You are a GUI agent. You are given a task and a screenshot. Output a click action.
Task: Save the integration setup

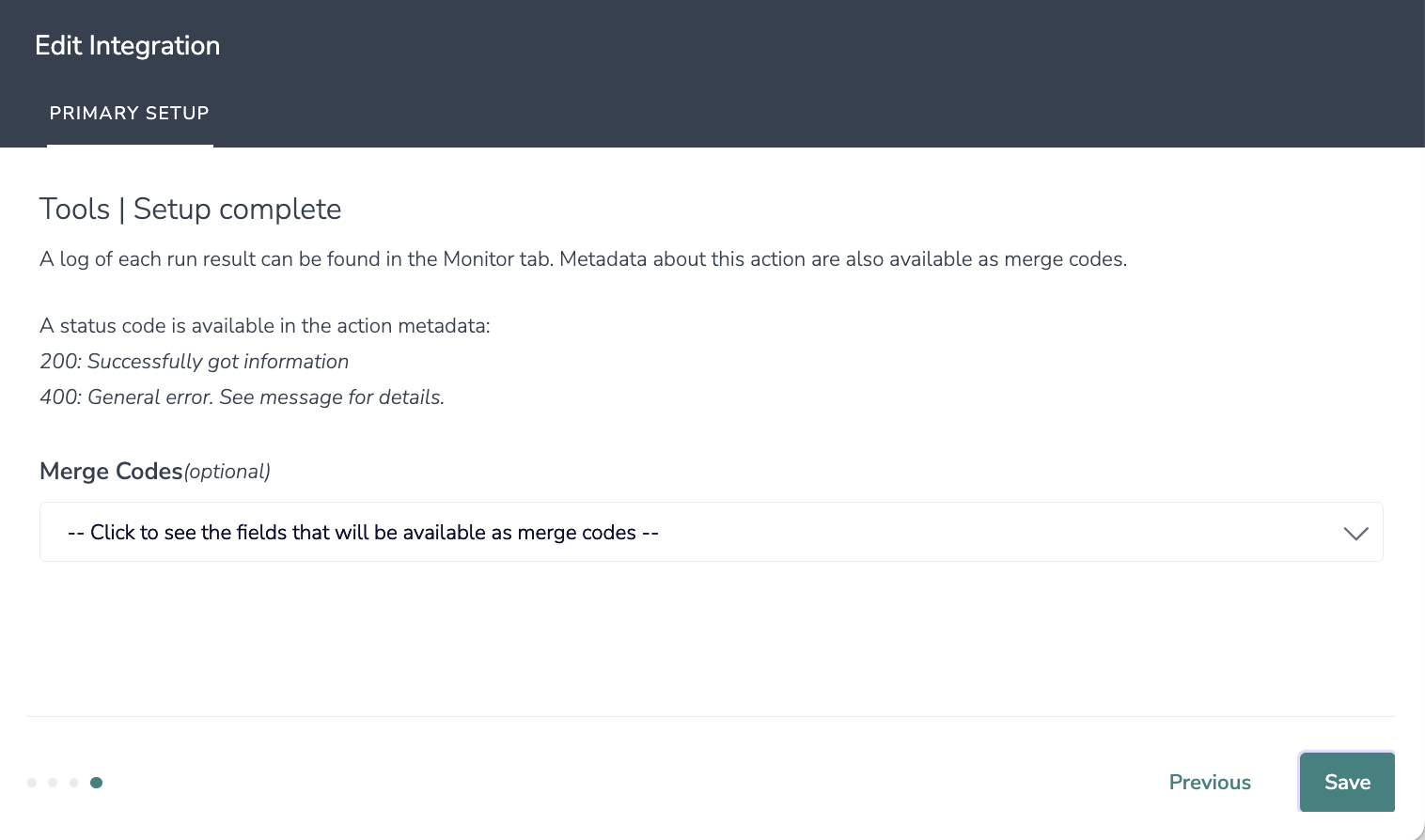point(1347,783)
